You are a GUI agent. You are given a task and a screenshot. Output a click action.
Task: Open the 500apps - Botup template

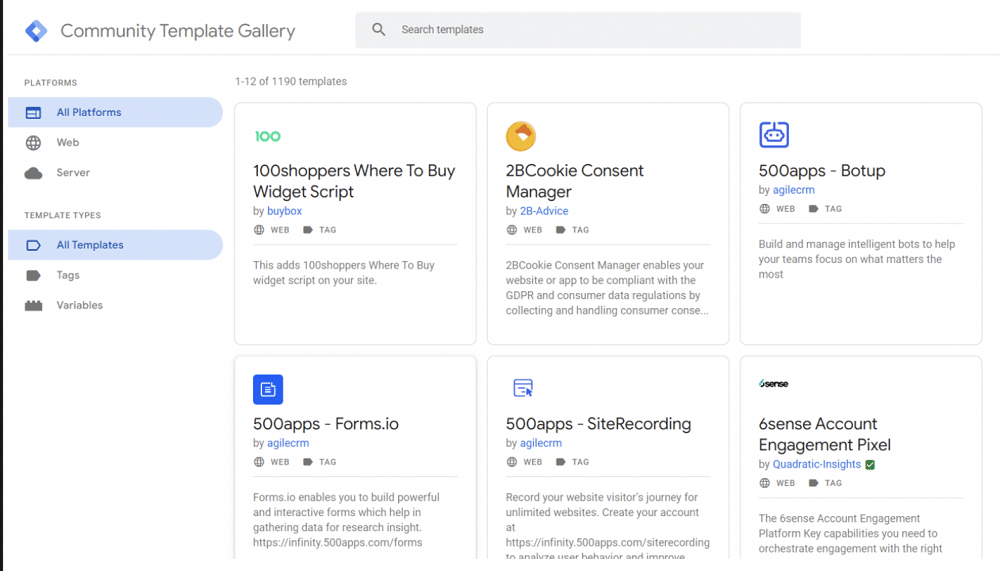[822, 170]
